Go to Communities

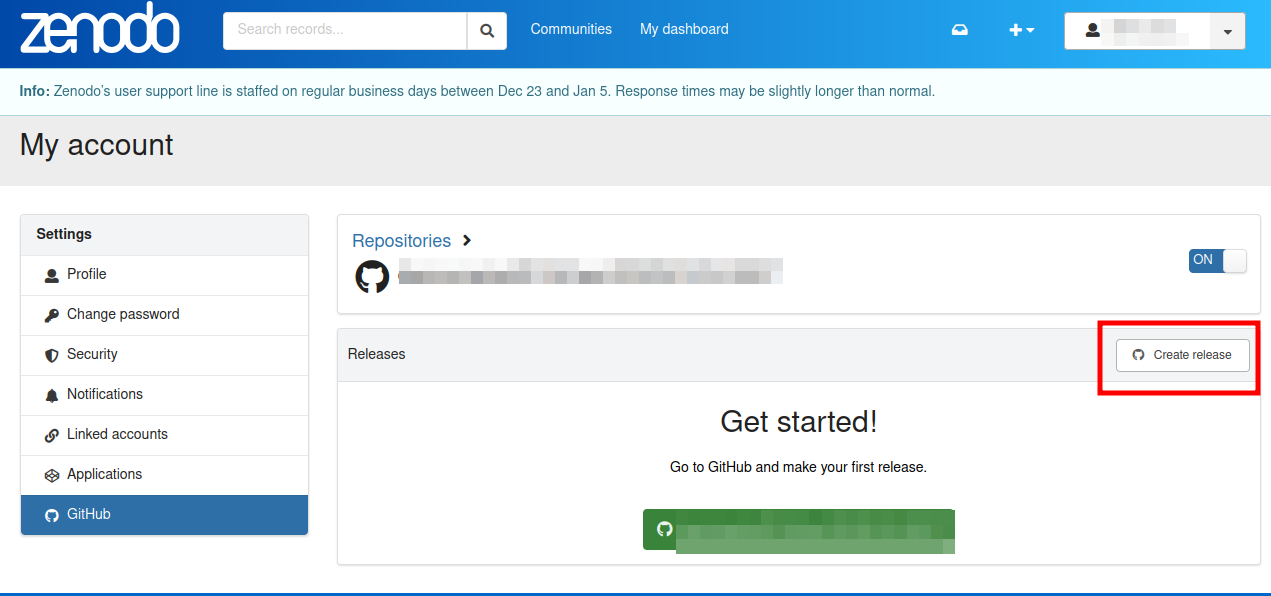(x=571, y=29)
